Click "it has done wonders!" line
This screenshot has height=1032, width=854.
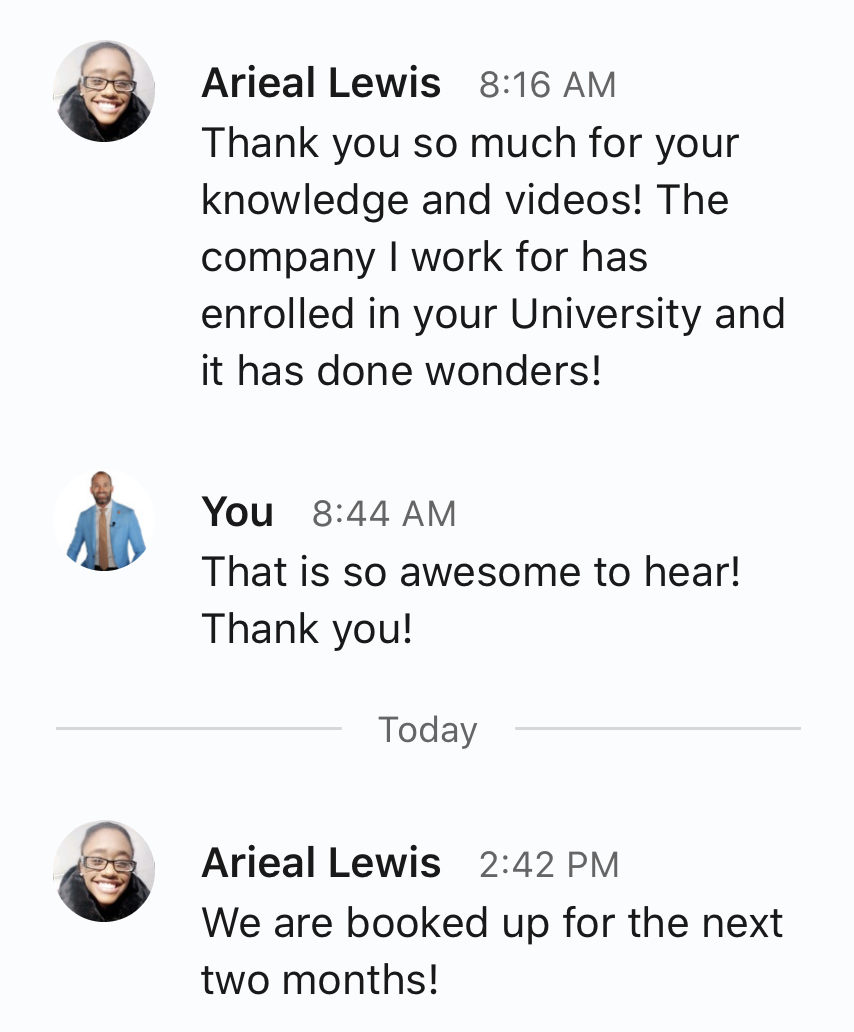(402, 372)
